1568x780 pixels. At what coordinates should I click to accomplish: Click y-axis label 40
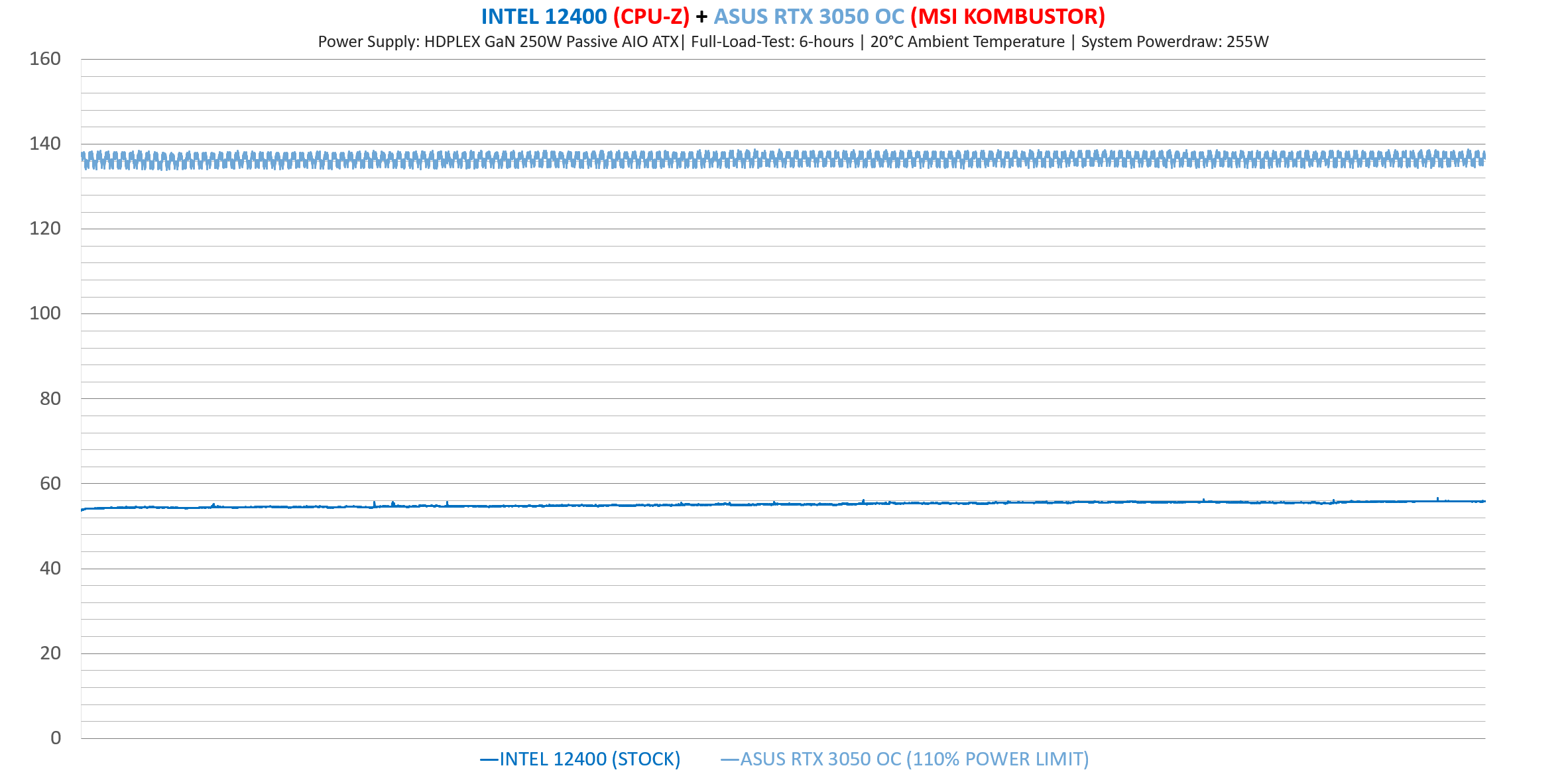[x=50, y=568]
